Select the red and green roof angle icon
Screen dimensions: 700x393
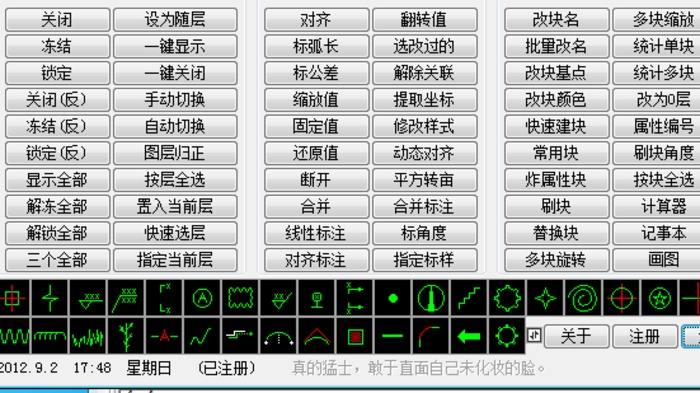(x=317, y=336)
